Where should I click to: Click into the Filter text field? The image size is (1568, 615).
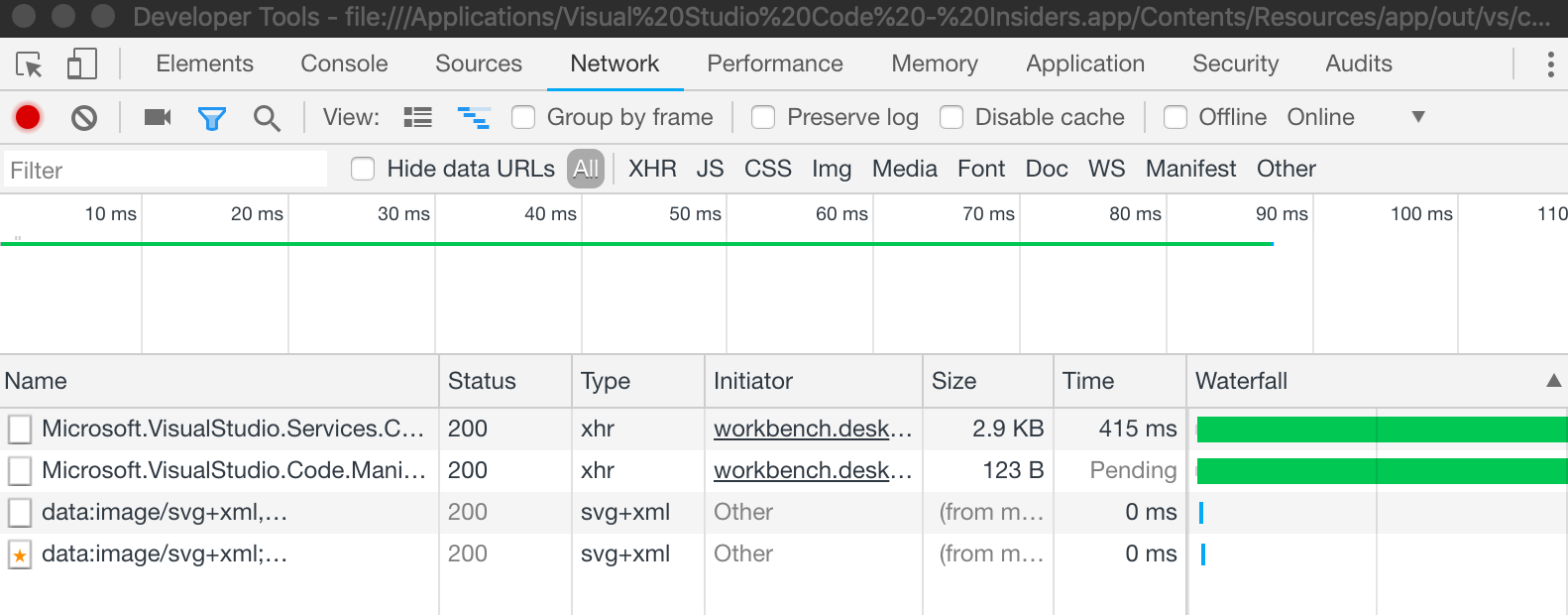(166, 170)
